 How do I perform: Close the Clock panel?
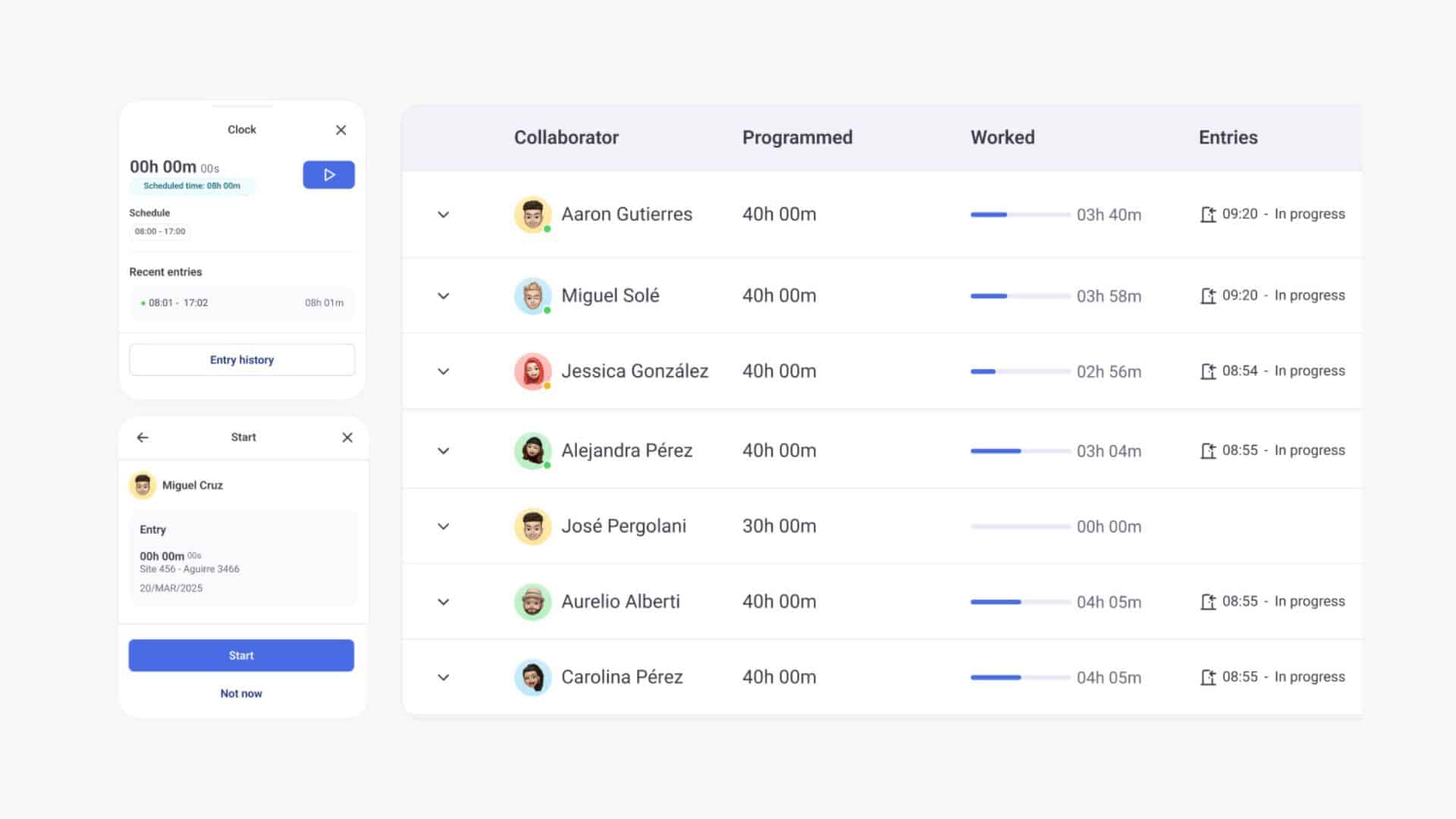[x=340, y=130]
